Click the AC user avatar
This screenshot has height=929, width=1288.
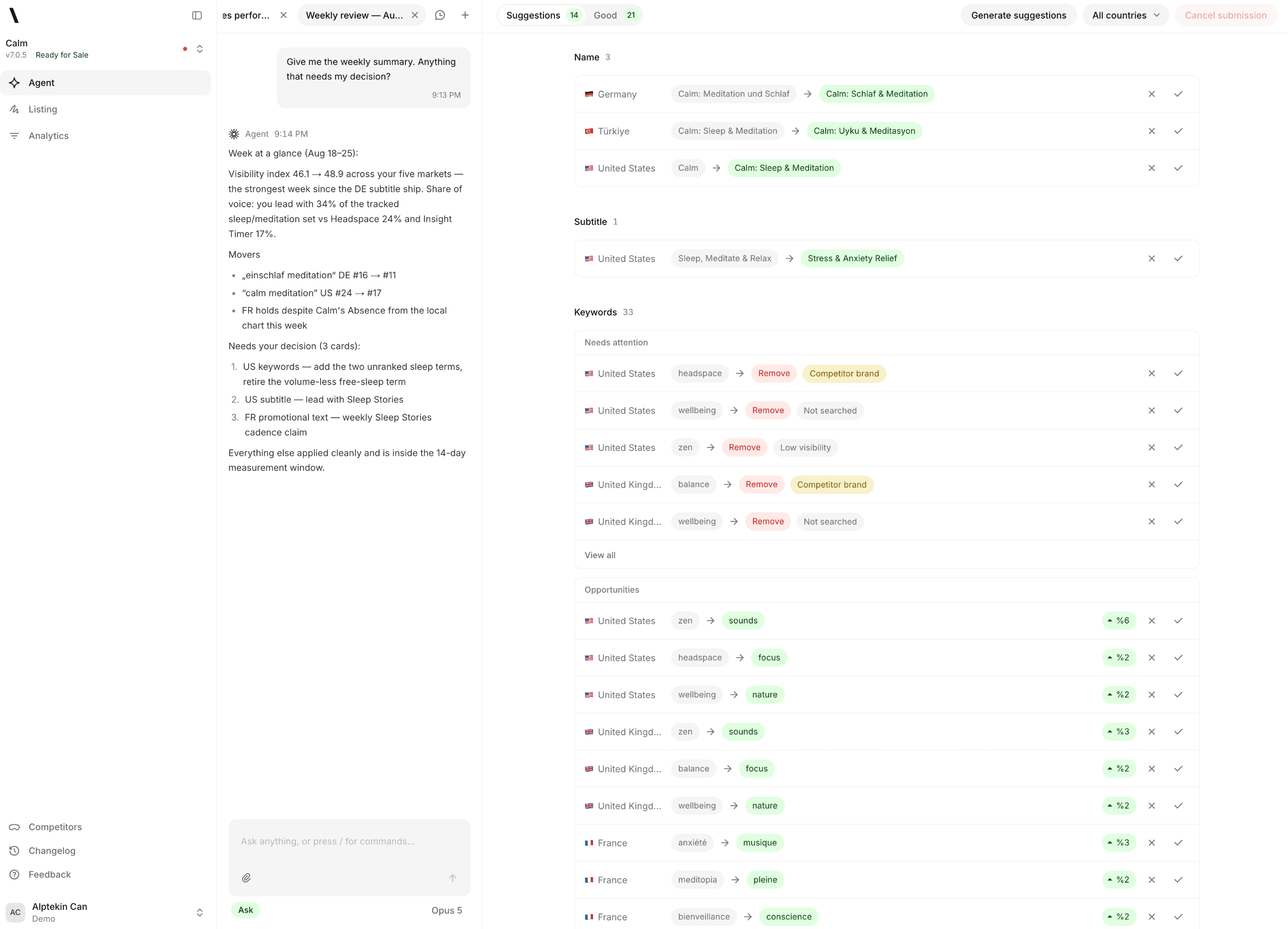click(15, 912)
